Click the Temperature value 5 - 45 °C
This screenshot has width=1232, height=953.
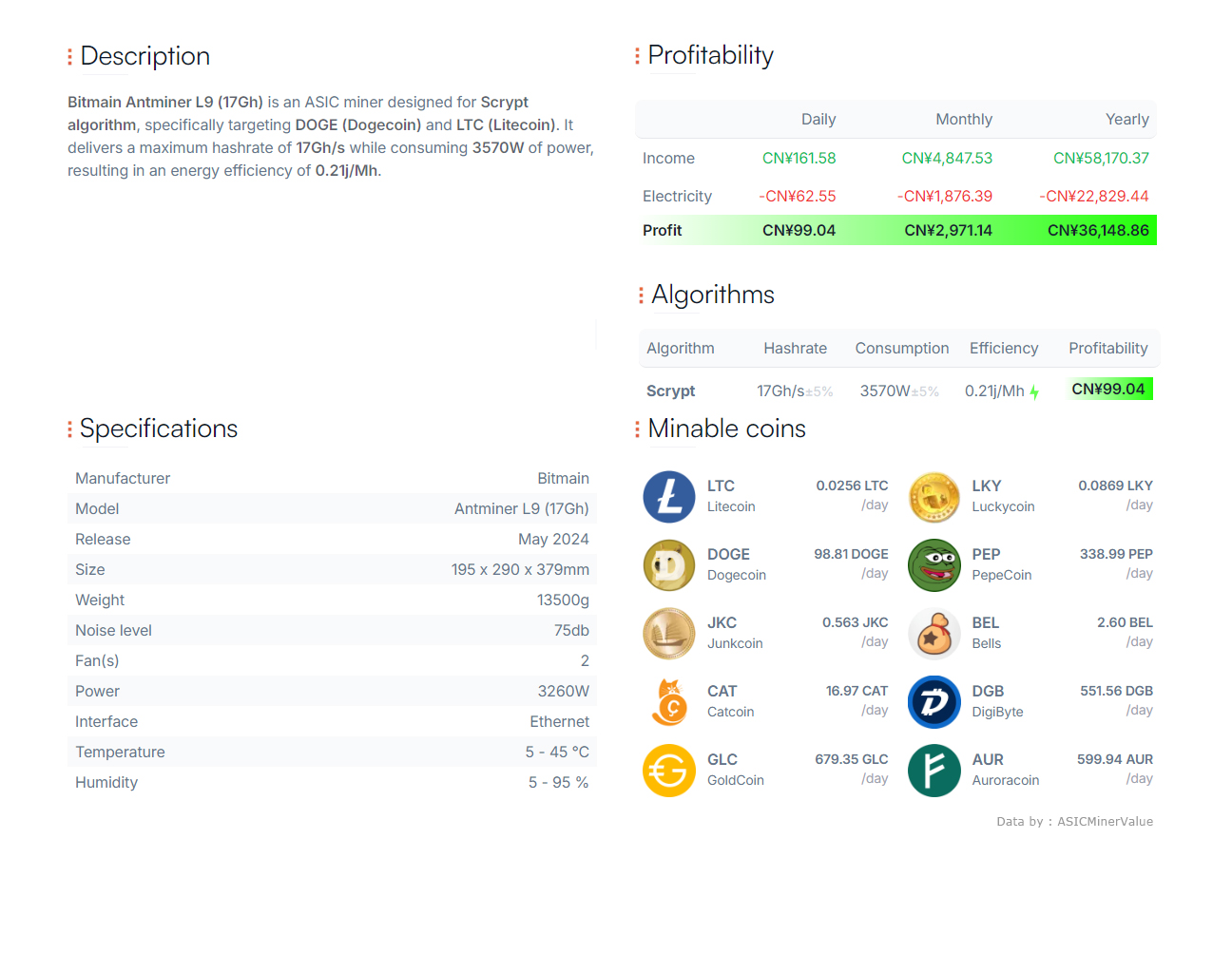click(x=557, y=752)
